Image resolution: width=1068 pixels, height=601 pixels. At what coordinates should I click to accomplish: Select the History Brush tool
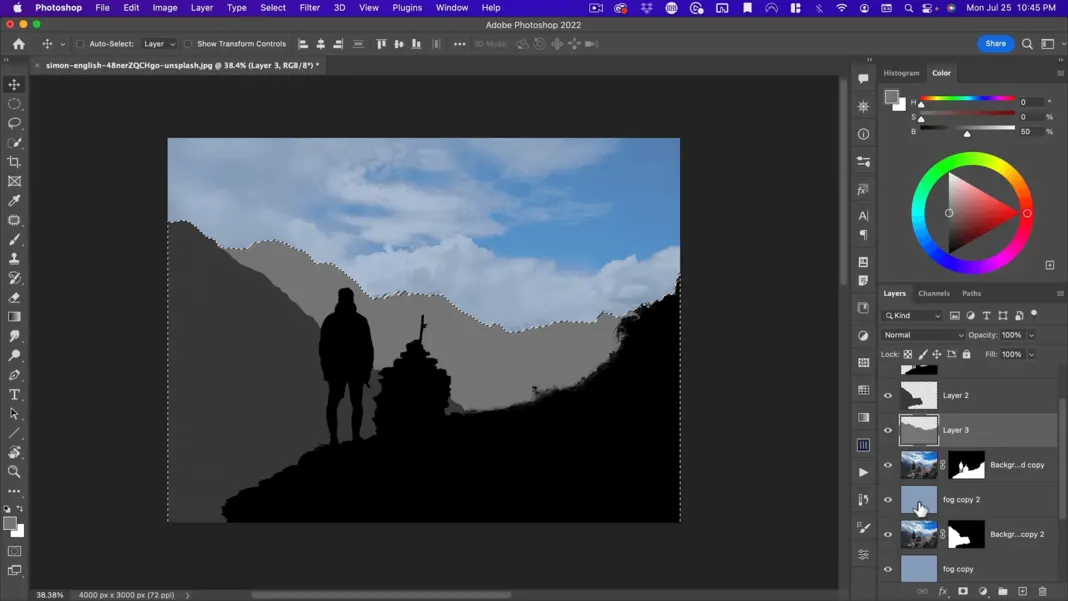14,278
